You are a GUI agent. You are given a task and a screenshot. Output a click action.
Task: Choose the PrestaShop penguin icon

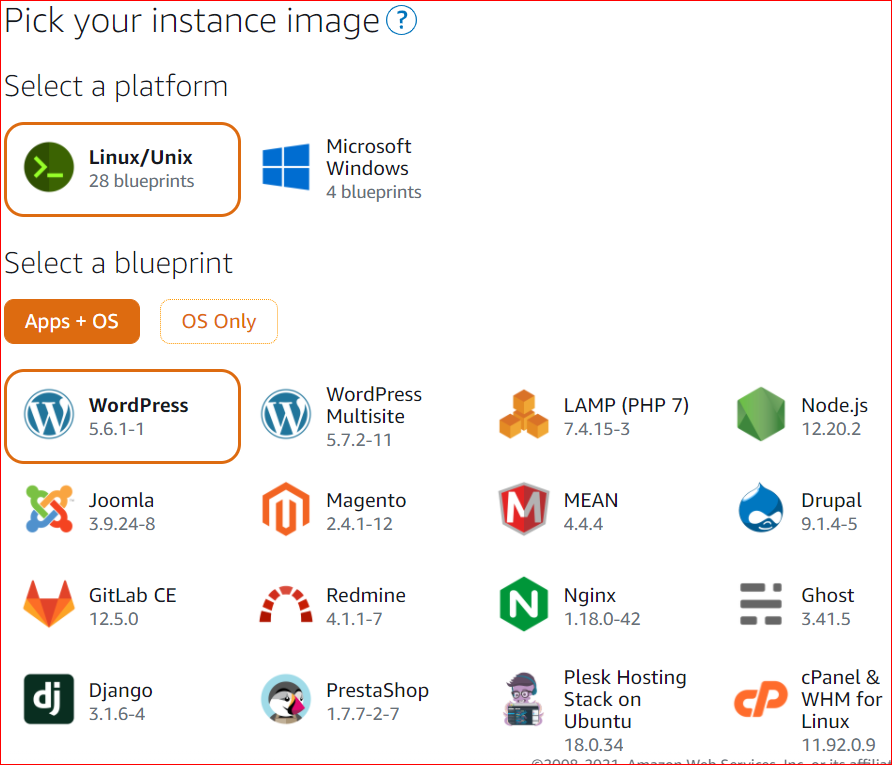click(286, 699)
